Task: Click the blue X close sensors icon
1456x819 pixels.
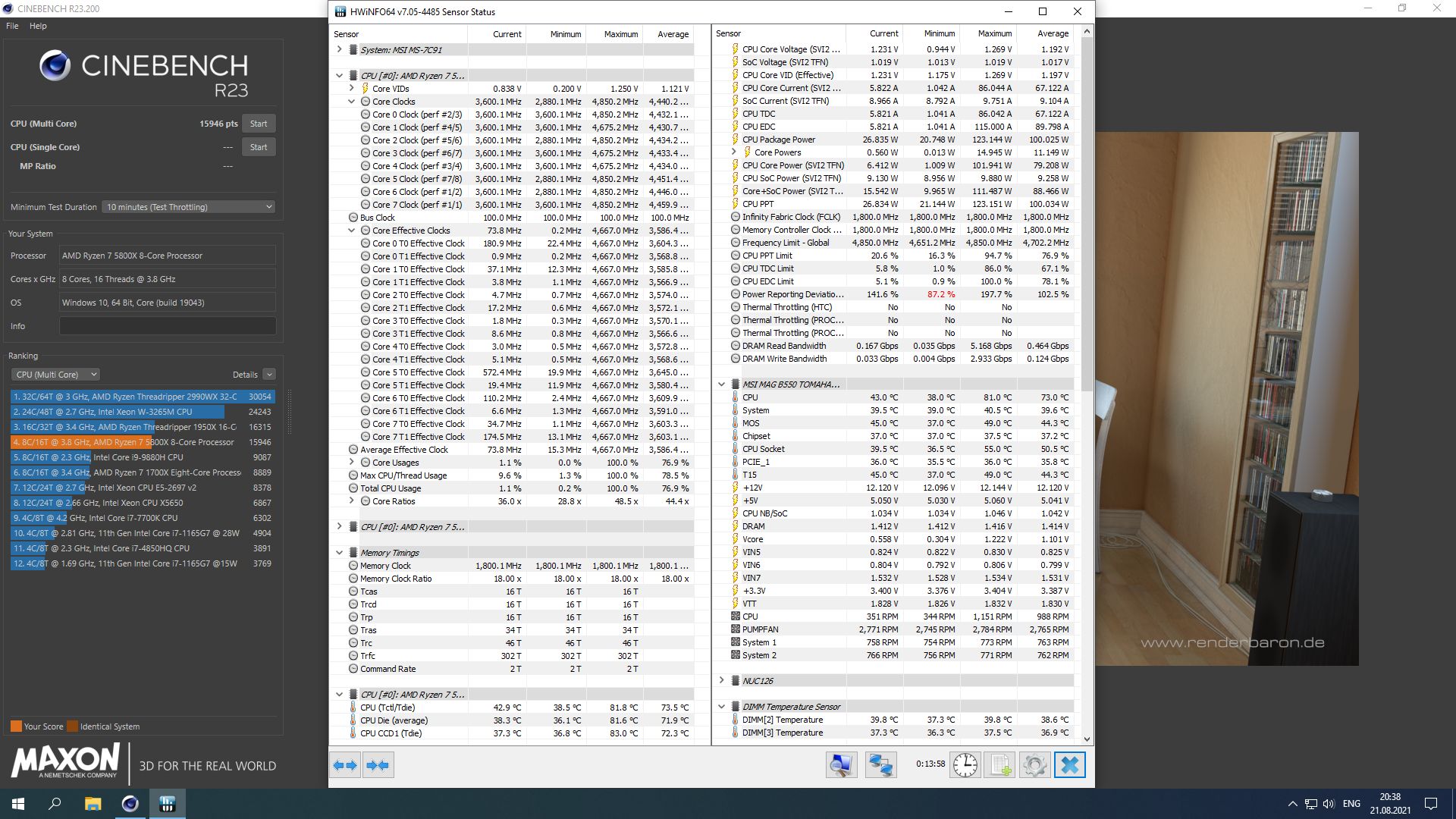Action: (x=1069, y=765)
